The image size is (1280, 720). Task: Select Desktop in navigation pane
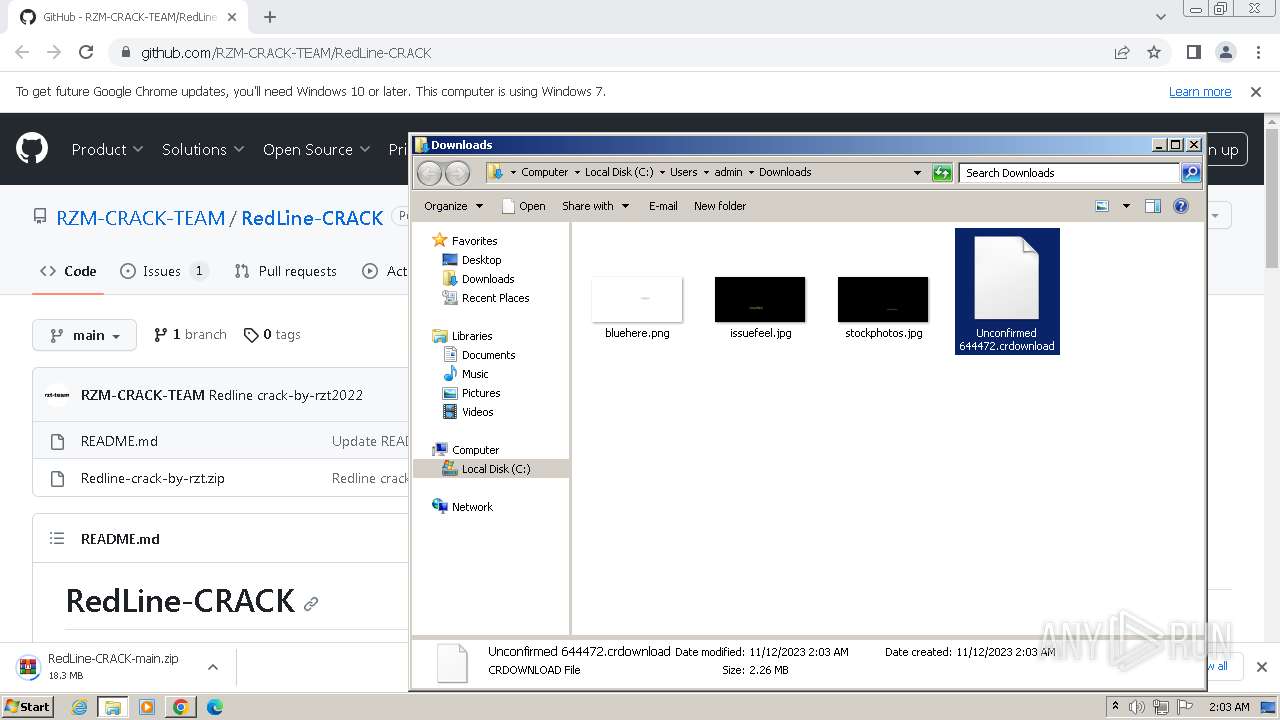(x=472, y=260)
